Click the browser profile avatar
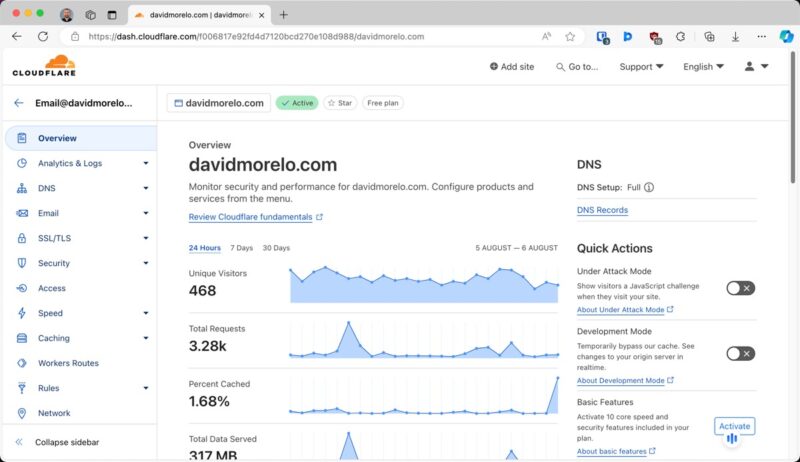800x462 pixels. point(66,15)
